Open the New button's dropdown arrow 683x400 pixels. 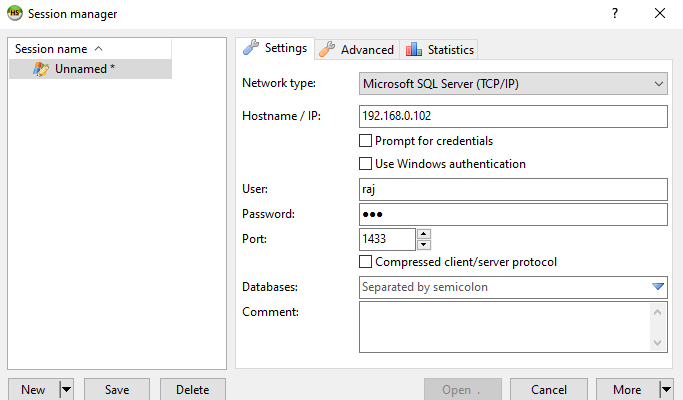tap(66, 390)
